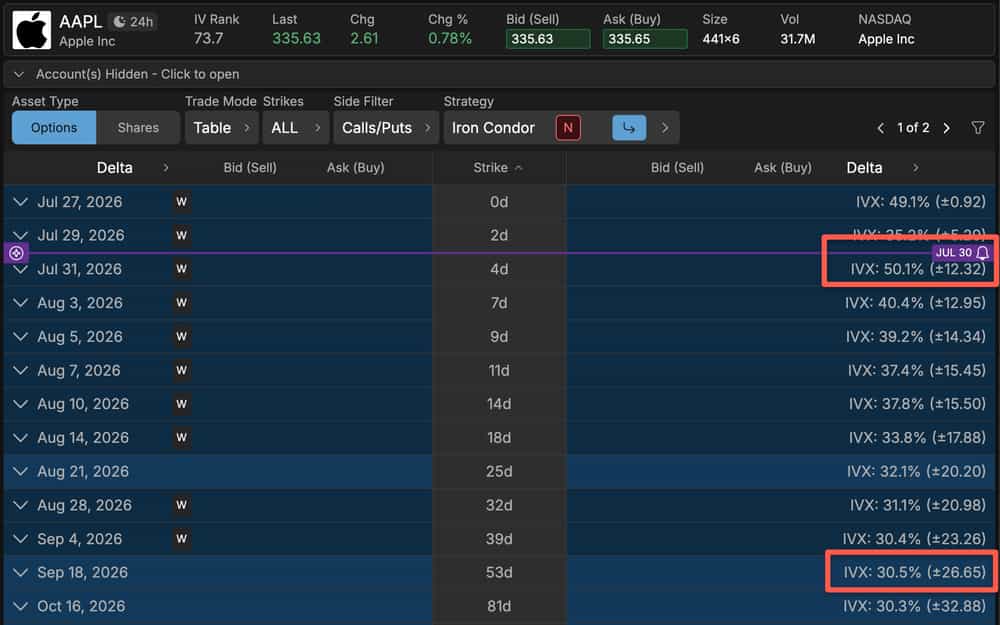The width and height of the screenshot is (1000, 625).
Task: Expand the Aug 5, 2026 expiration
Action: (x=20, y=337)
